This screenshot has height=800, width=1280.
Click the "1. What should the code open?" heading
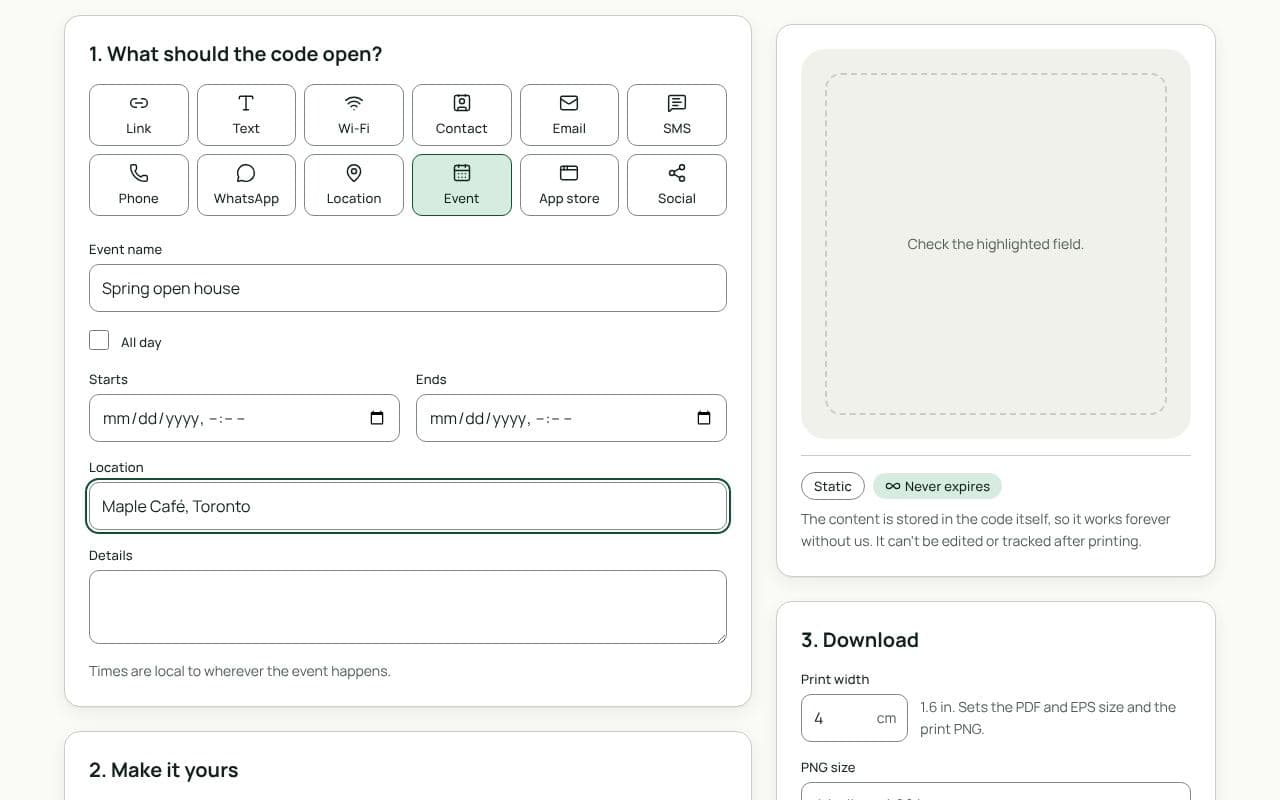coord(236,54)
